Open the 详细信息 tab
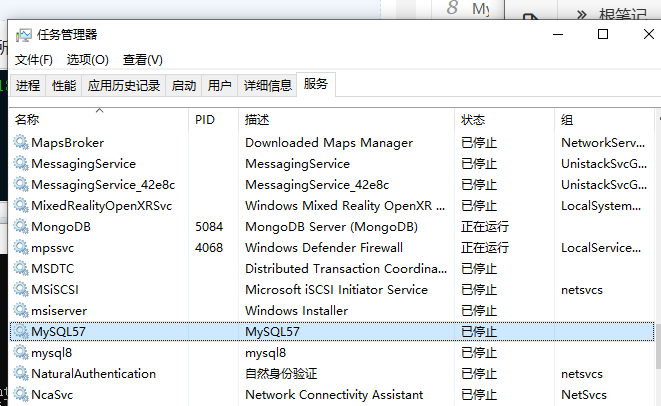Screen dimensions: 661x406 point(268,86)
